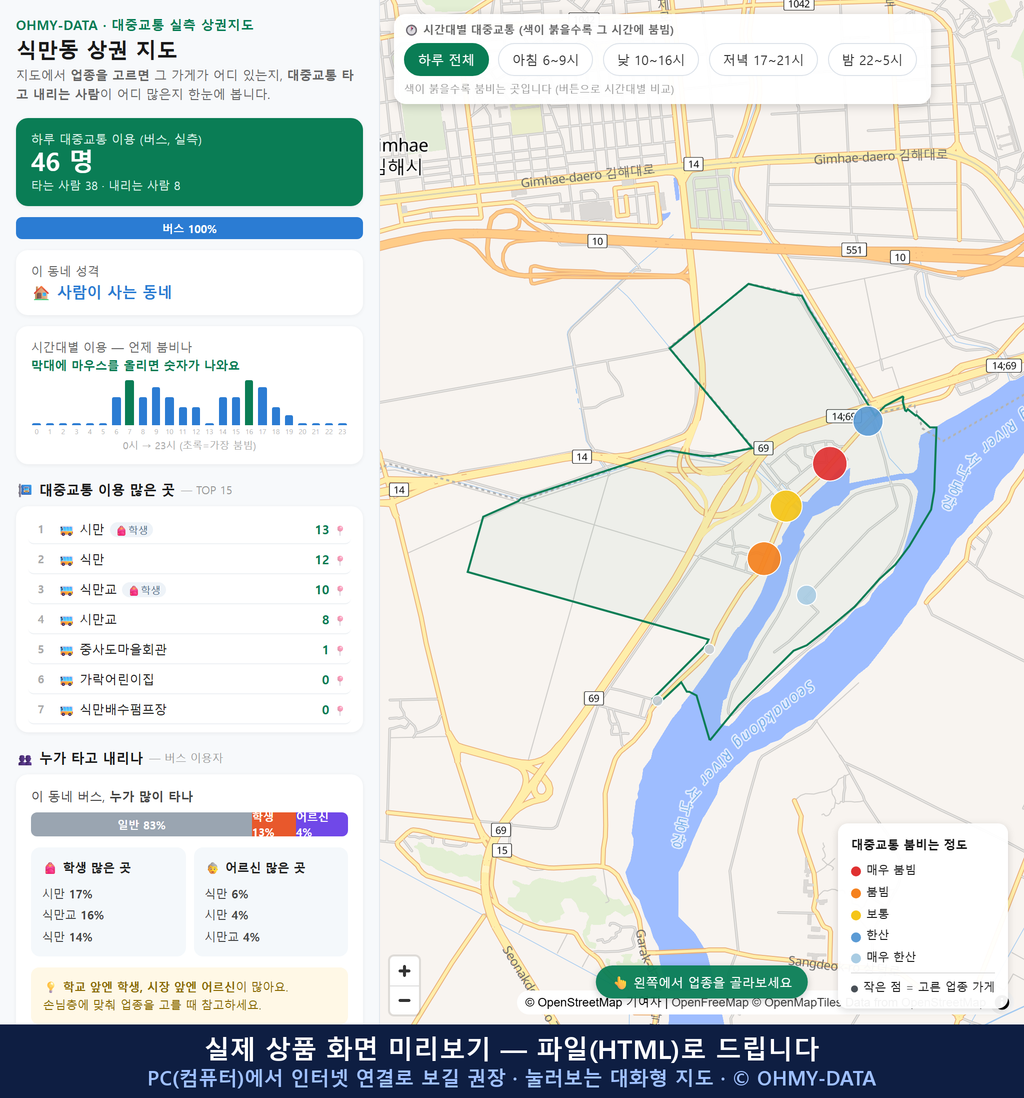Click the 식만배수펌프장 stop name

pyautogui.click(x=123, y=710)
